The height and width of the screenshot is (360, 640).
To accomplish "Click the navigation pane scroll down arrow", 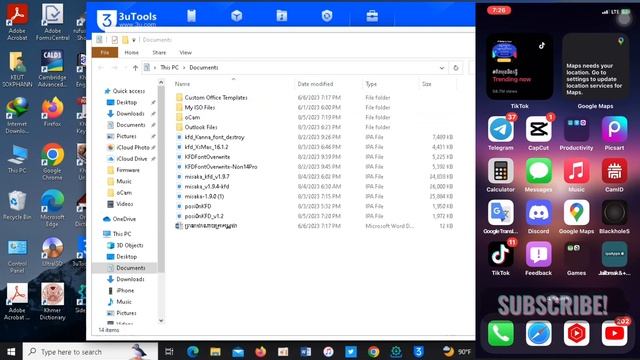I will pos(161,321).
